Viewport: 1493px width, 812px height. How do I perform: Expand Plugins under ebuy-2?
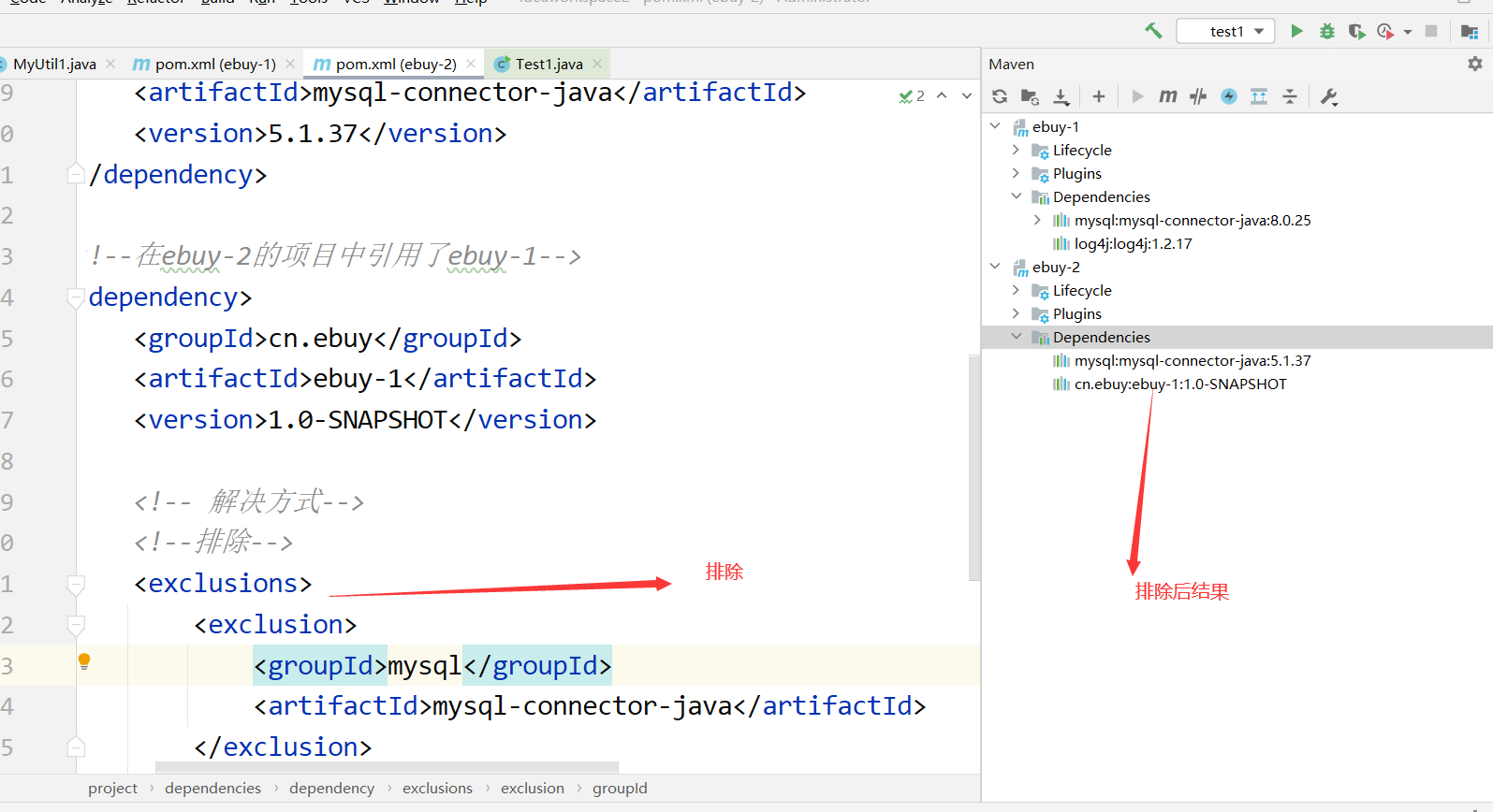[1016, 313]
